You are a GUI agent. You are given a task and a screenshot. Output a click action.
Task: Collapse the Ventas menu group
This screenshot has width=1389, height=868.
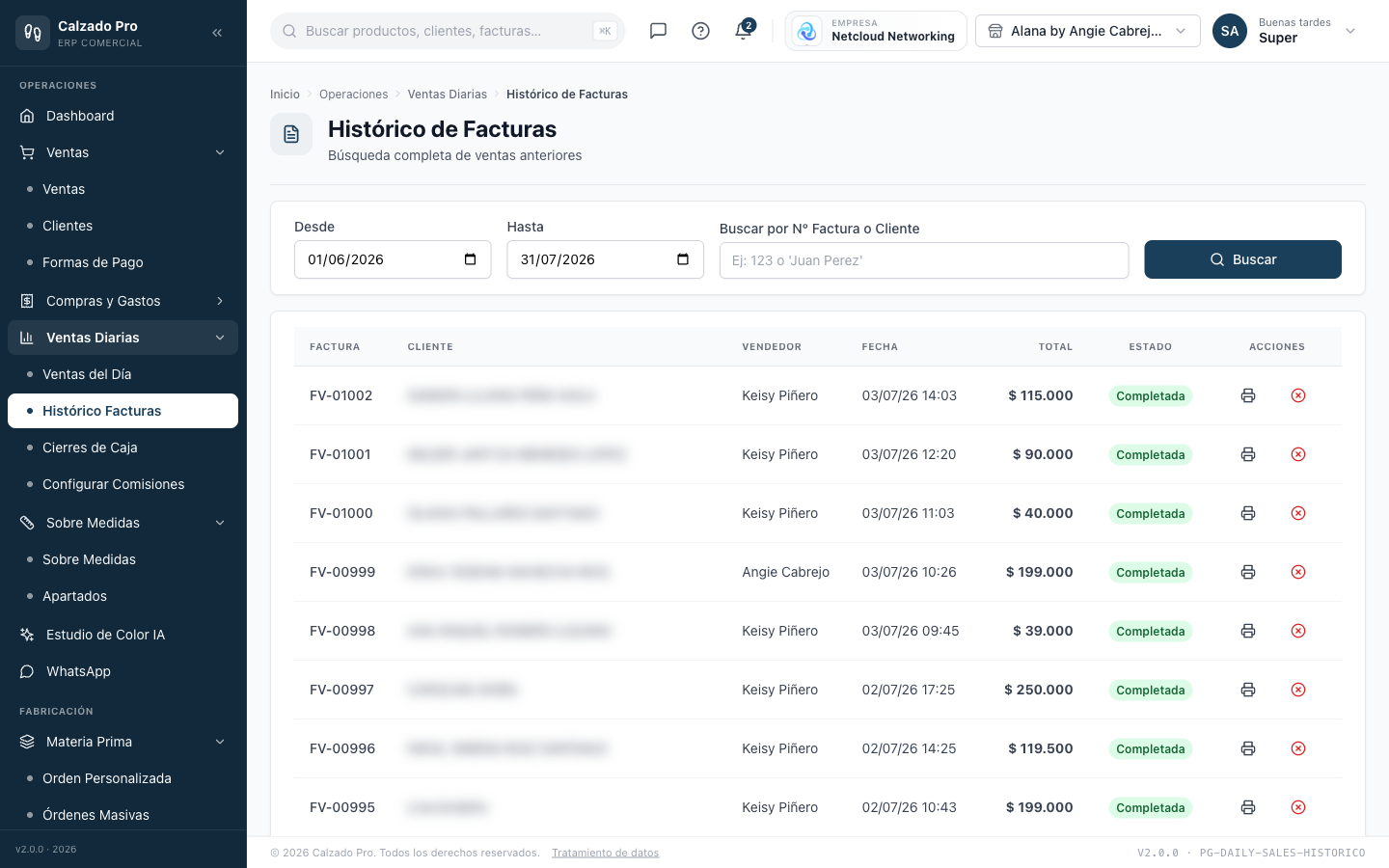coord(123,152)
